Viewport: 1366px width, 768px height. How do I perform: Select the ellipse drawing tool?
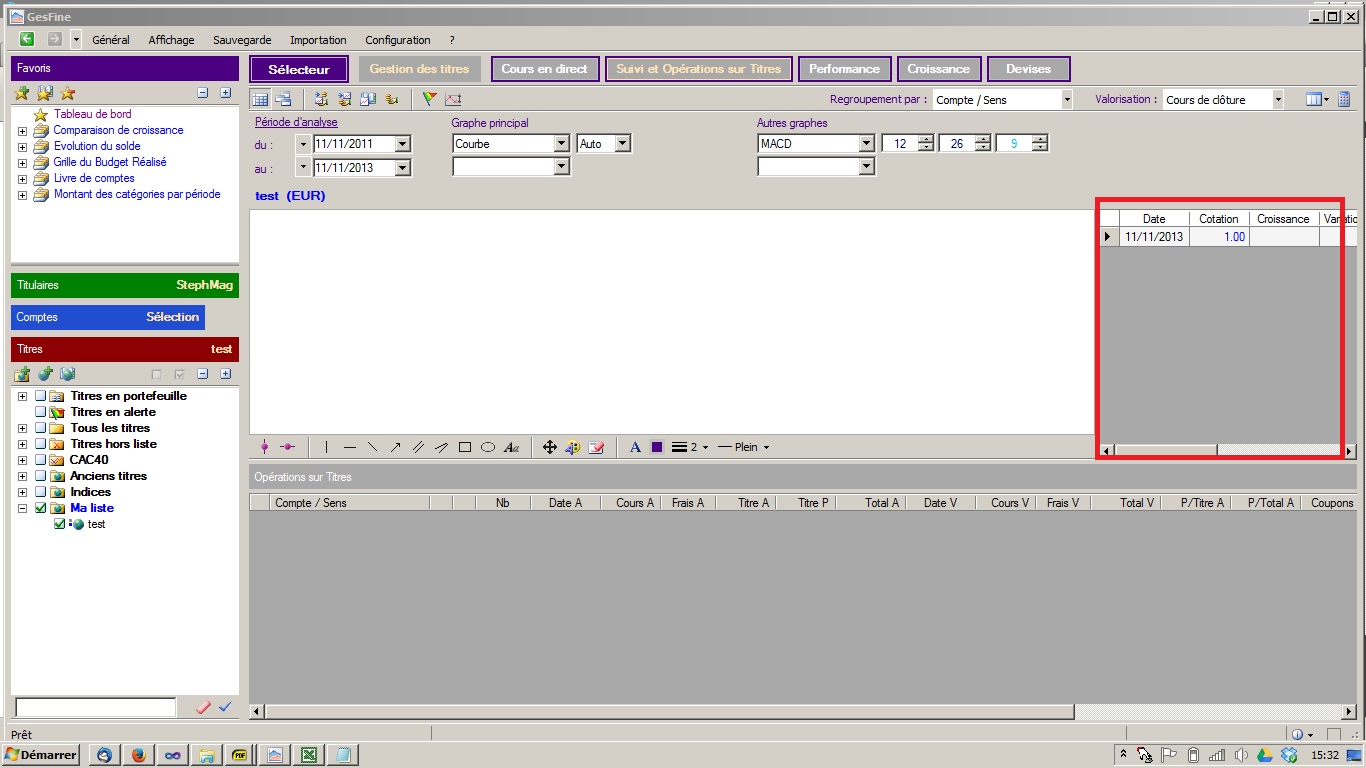click(x=488, y=447)
